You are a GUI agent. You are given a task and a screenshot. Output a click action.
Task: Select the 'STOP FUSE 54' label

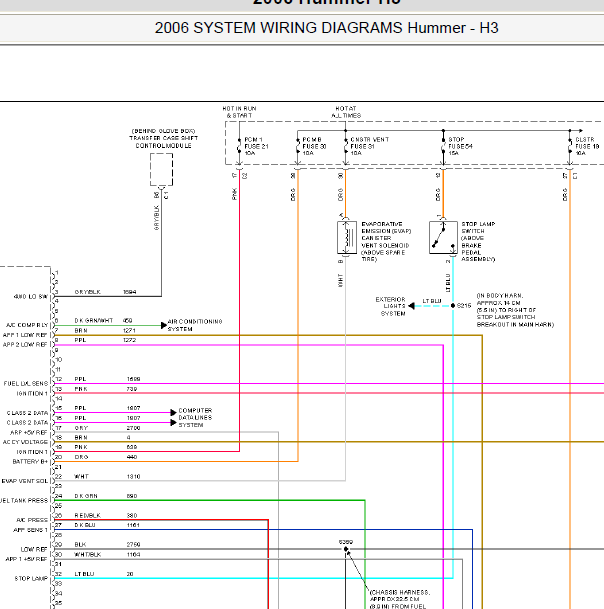click(x=460, y=146)
